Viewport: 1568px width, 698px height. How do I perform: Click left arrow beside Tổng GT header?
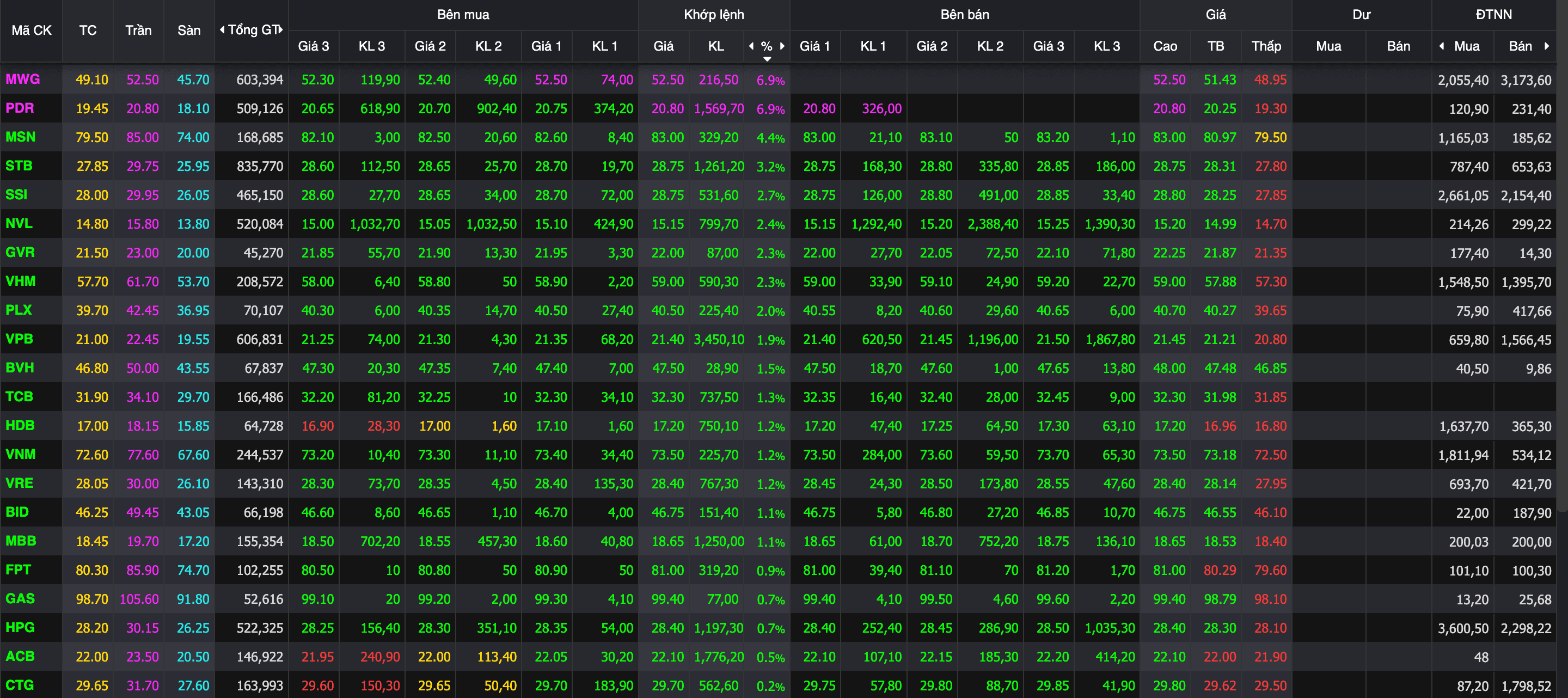(222, 29)
